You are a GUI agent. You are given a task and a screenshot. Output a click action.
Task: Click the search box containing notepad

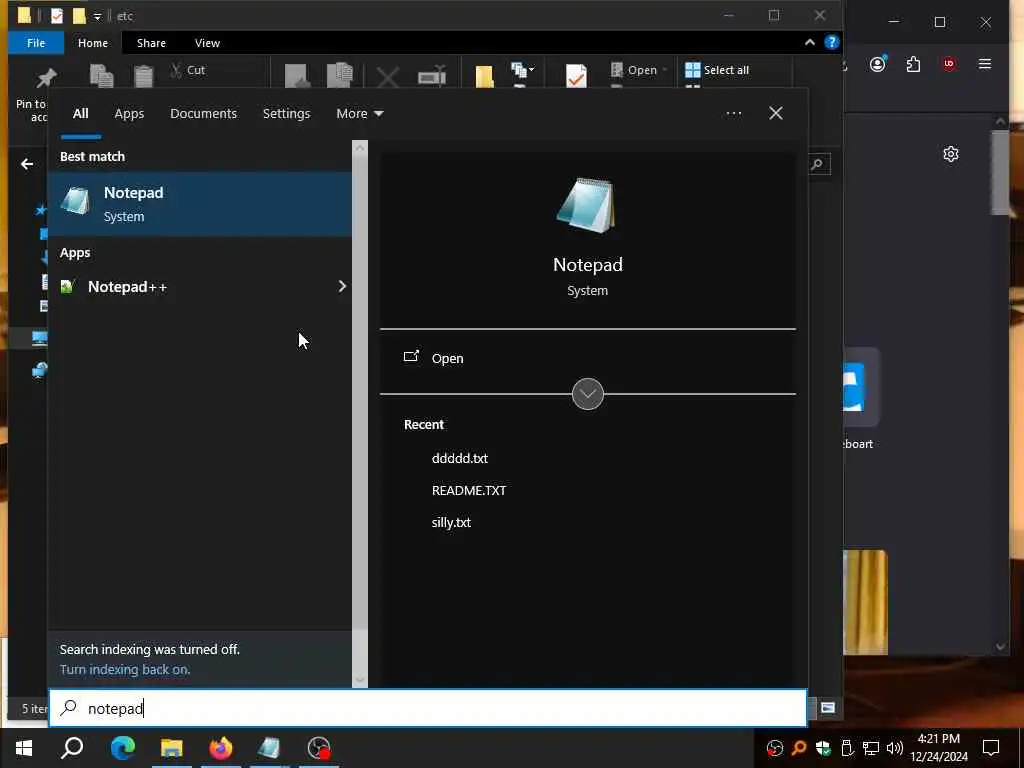click(x=428, y=708)
